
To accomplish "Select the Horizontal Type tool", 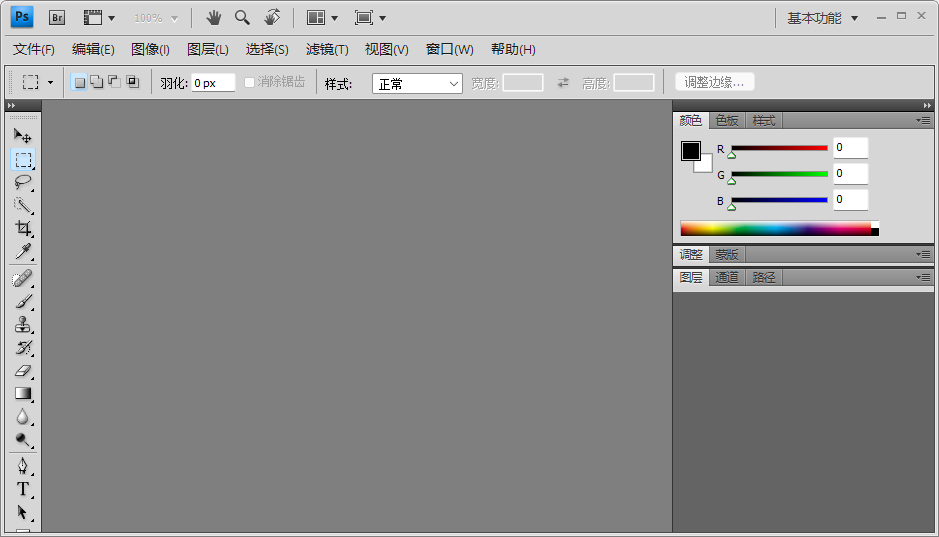I will tap(23, 489).
